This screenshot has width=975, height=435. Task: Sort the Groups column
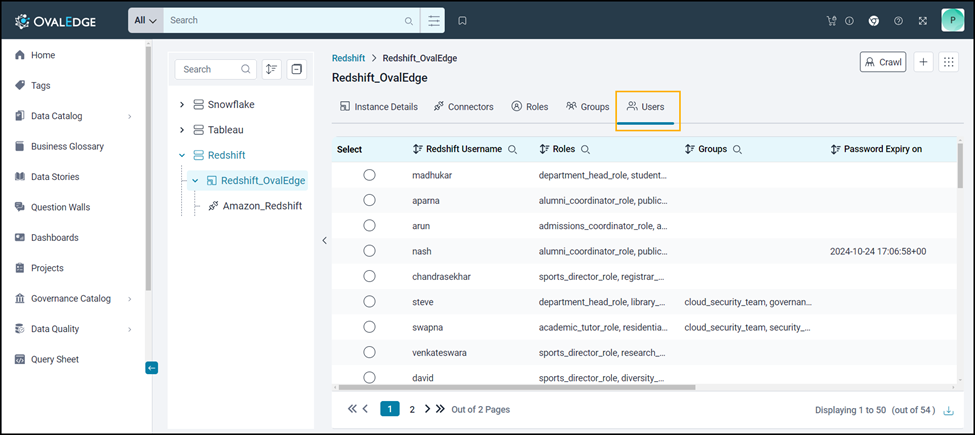pos(689,149)
